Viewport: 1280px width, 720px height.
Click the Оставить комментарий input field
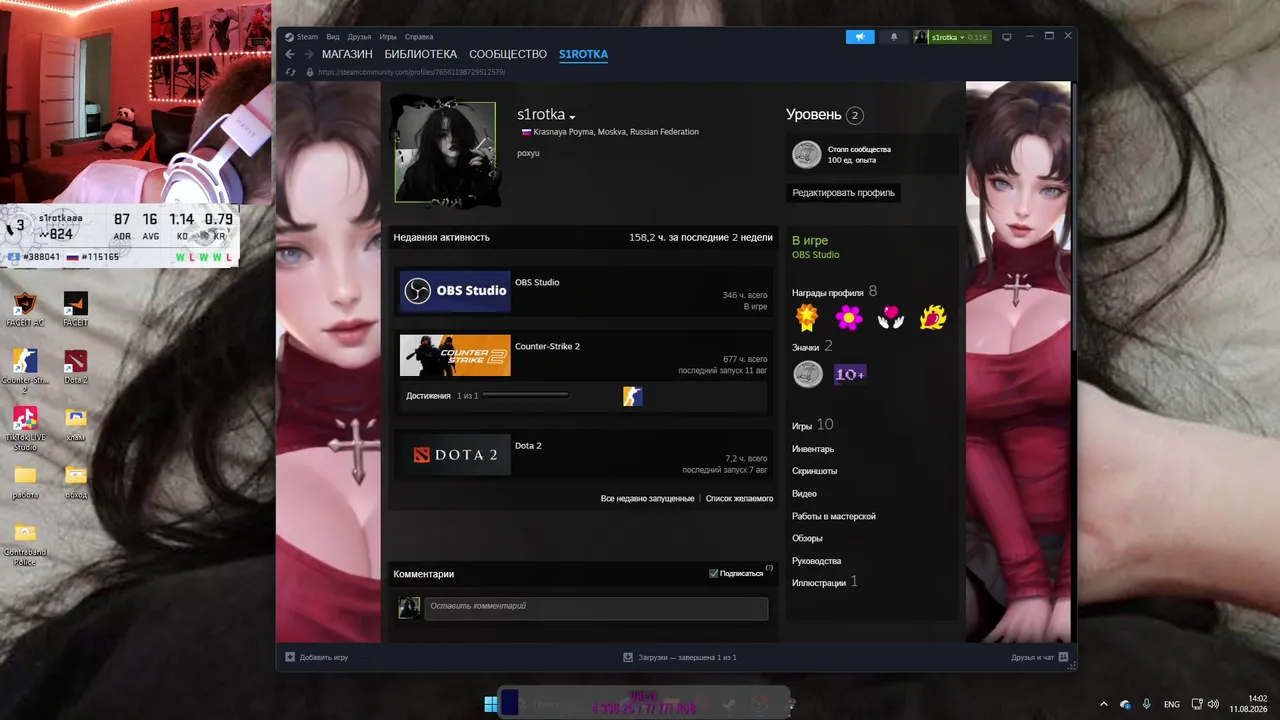click(x=596, y=607)
